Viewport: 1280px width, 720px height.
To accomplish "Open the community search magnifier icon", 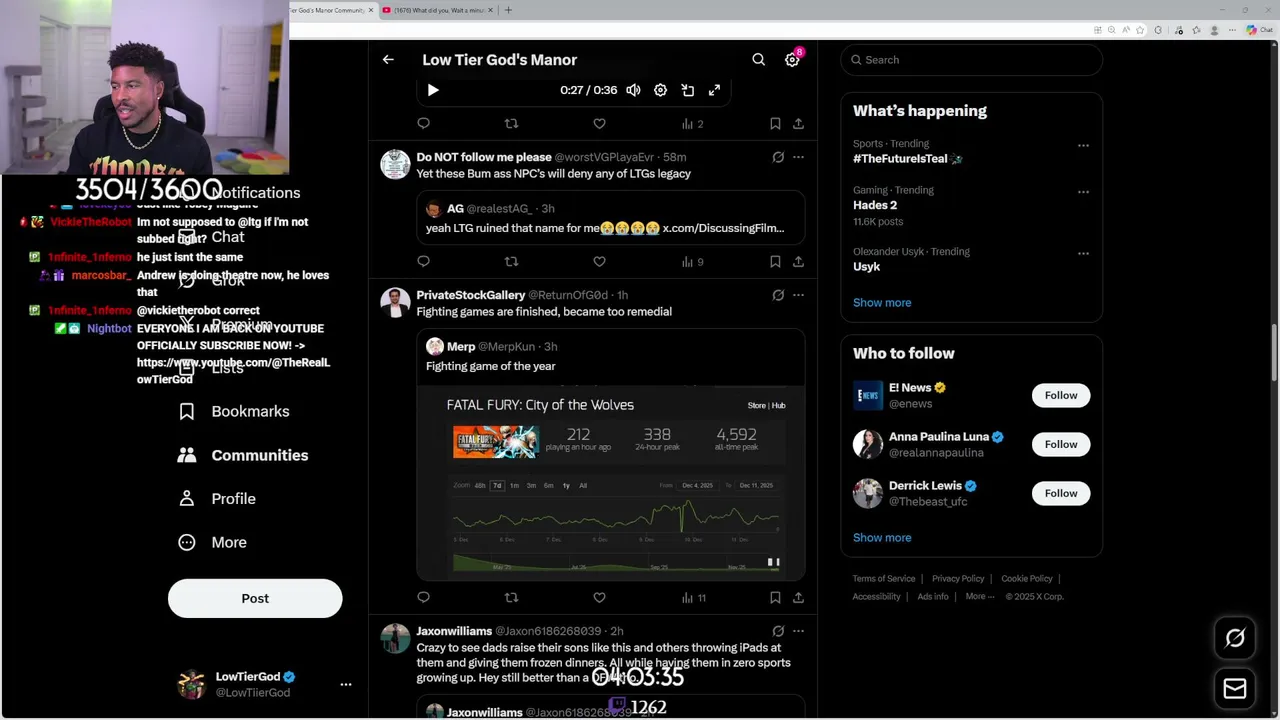I will (759, 60).
